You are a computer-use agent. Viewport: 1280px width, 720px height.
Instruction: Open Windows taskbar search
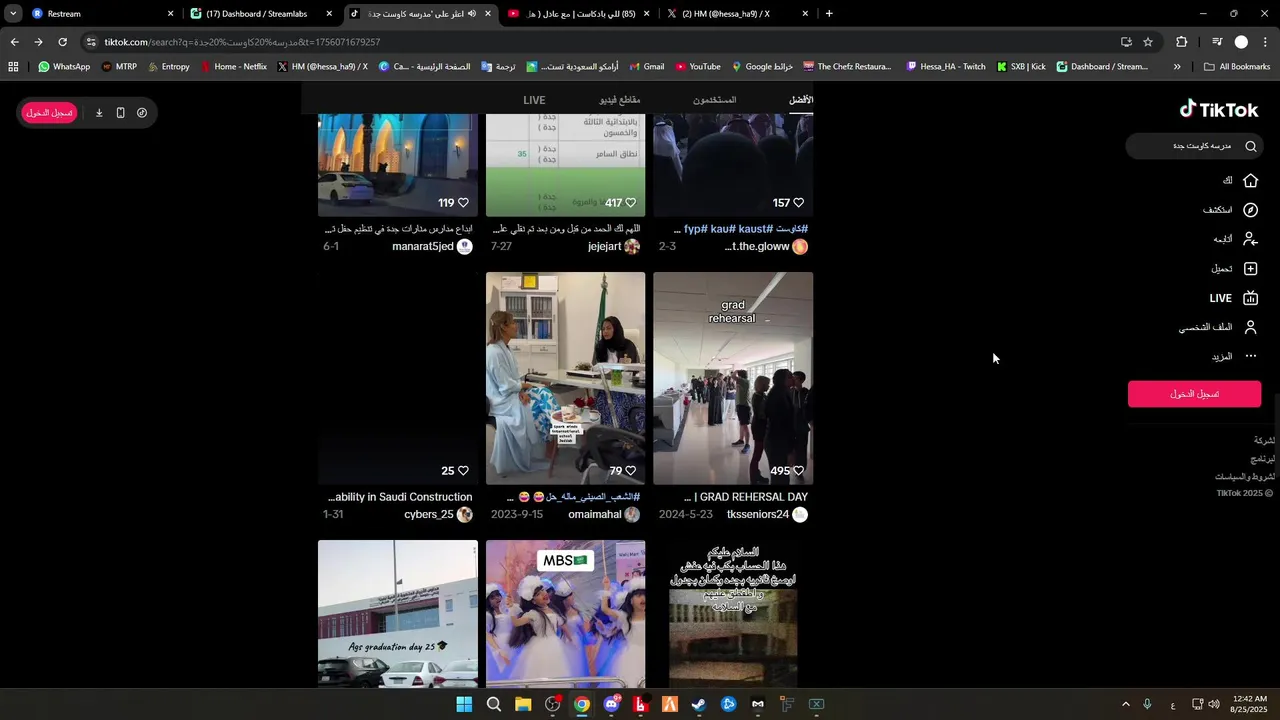[493, 704]
